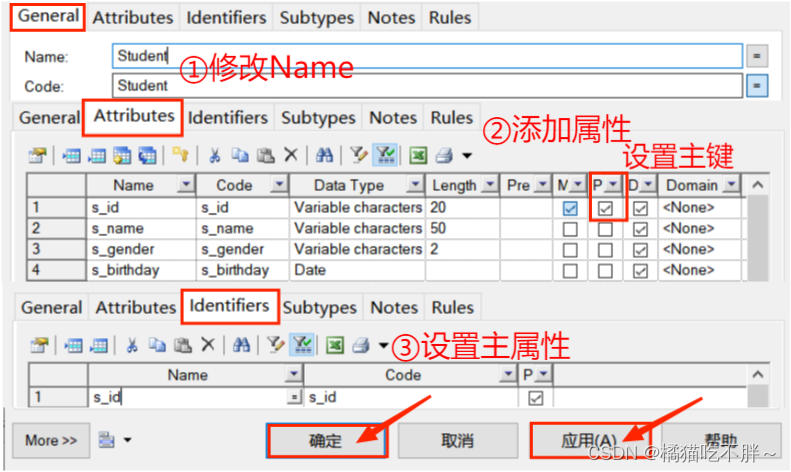Click Properties icon in Attributes toolbar
791x472 pixels.
pyautogui.click(x=38, y=155)
